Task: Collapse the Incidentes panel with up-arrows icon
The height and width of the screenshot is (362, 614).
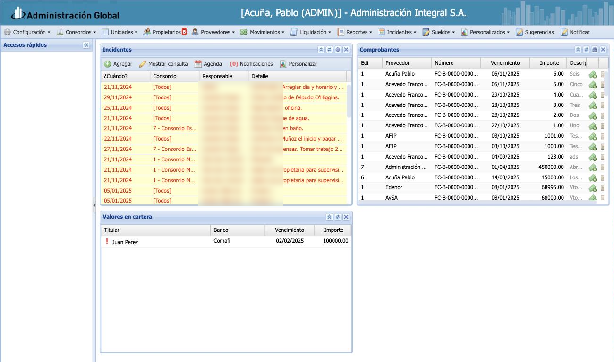Action: (x=321, y=50)
